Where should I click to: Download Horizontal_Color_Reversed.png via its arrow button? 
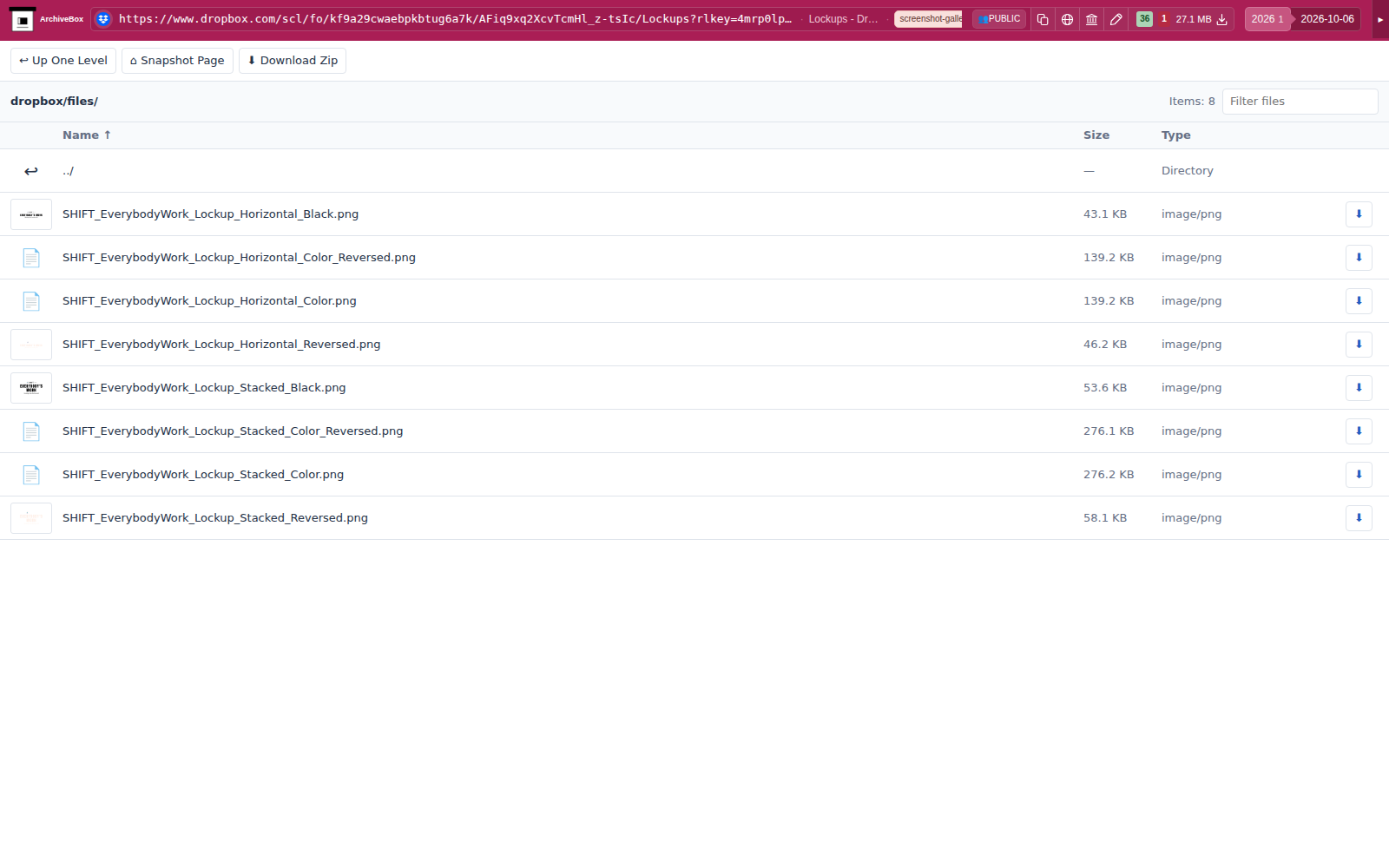(1359, 258)
